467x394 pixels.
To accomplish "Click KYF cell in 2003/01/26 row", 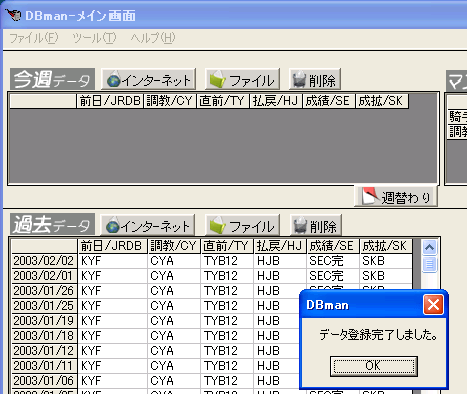I will point(112,291).
